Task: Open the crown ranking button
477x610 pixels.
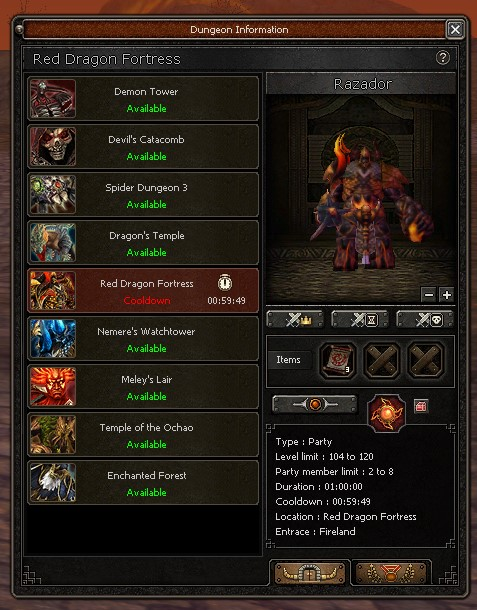Action: 295,320
